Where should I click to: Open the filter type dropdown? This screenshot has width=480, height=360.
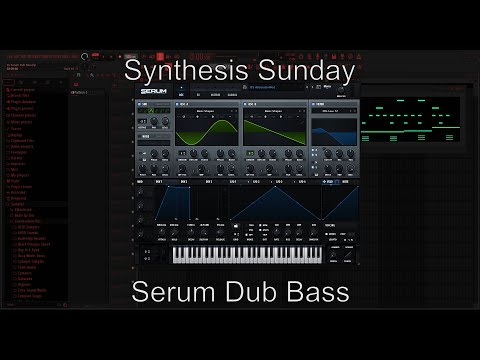pyautogui.click(x=330, y=111)
